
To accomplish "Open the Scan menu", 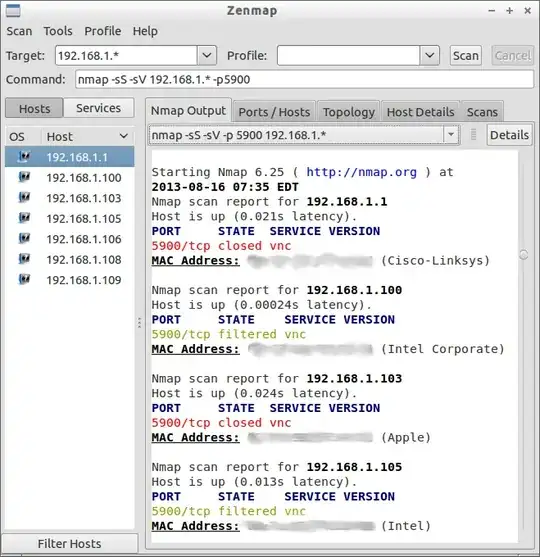I will [x=19, y=31].
